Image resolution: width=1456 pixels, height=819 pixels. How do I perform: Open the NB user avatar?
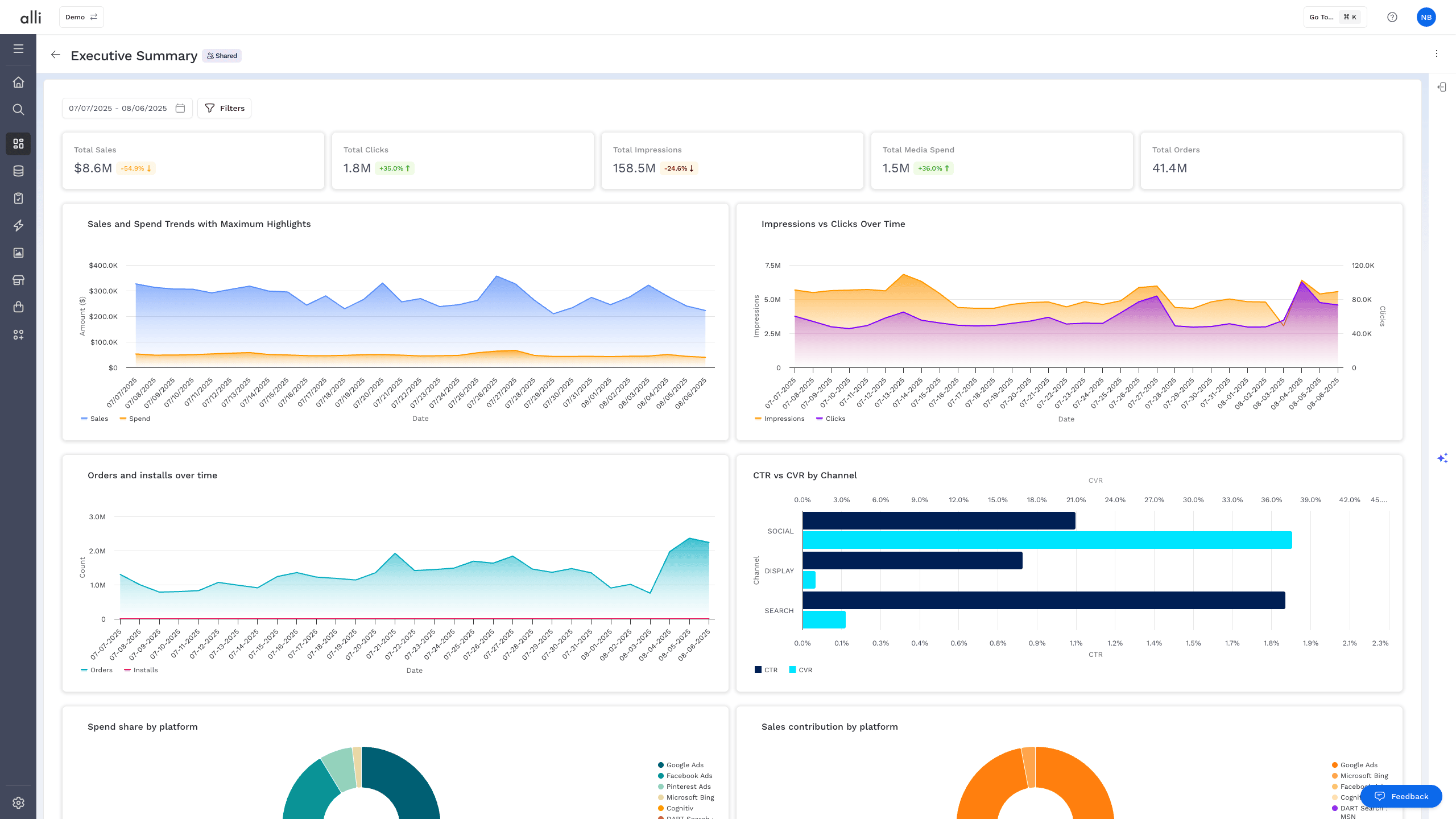(x=1426, y=17)
